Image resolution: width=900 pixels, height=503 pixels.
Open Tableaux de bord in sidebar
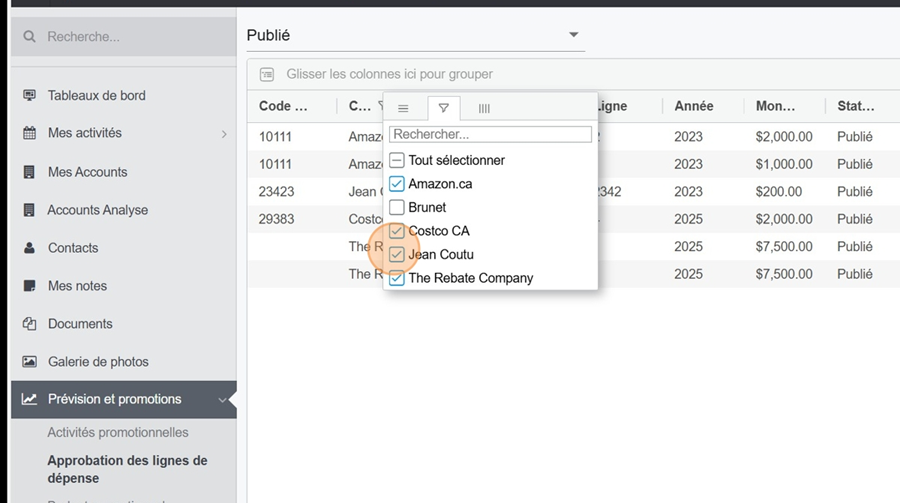(x=96, y=95)
